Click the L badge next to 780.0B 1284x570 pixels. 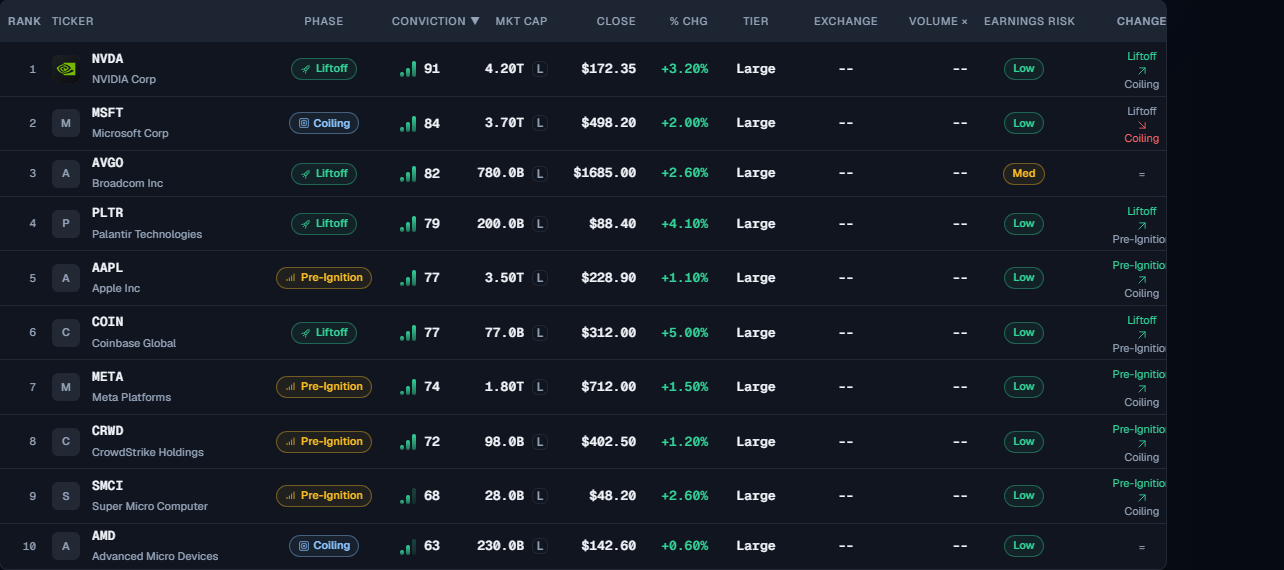540,173
